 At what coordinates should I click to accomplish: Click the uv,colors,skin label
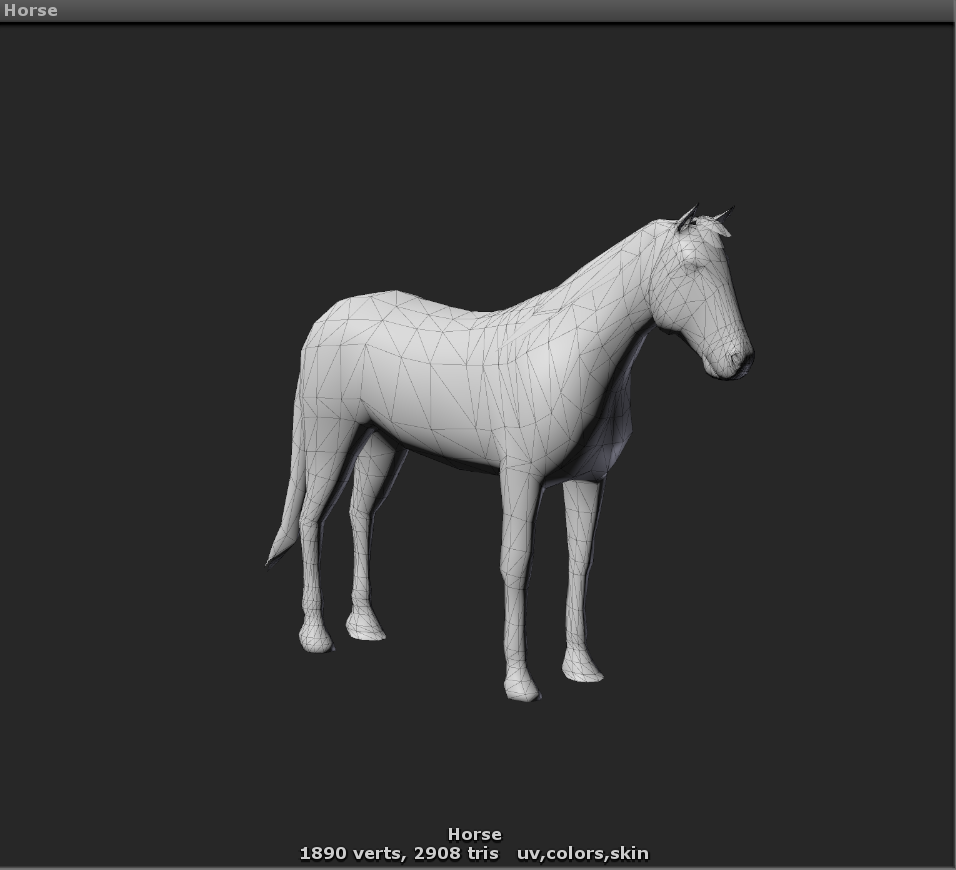point(581,853)
